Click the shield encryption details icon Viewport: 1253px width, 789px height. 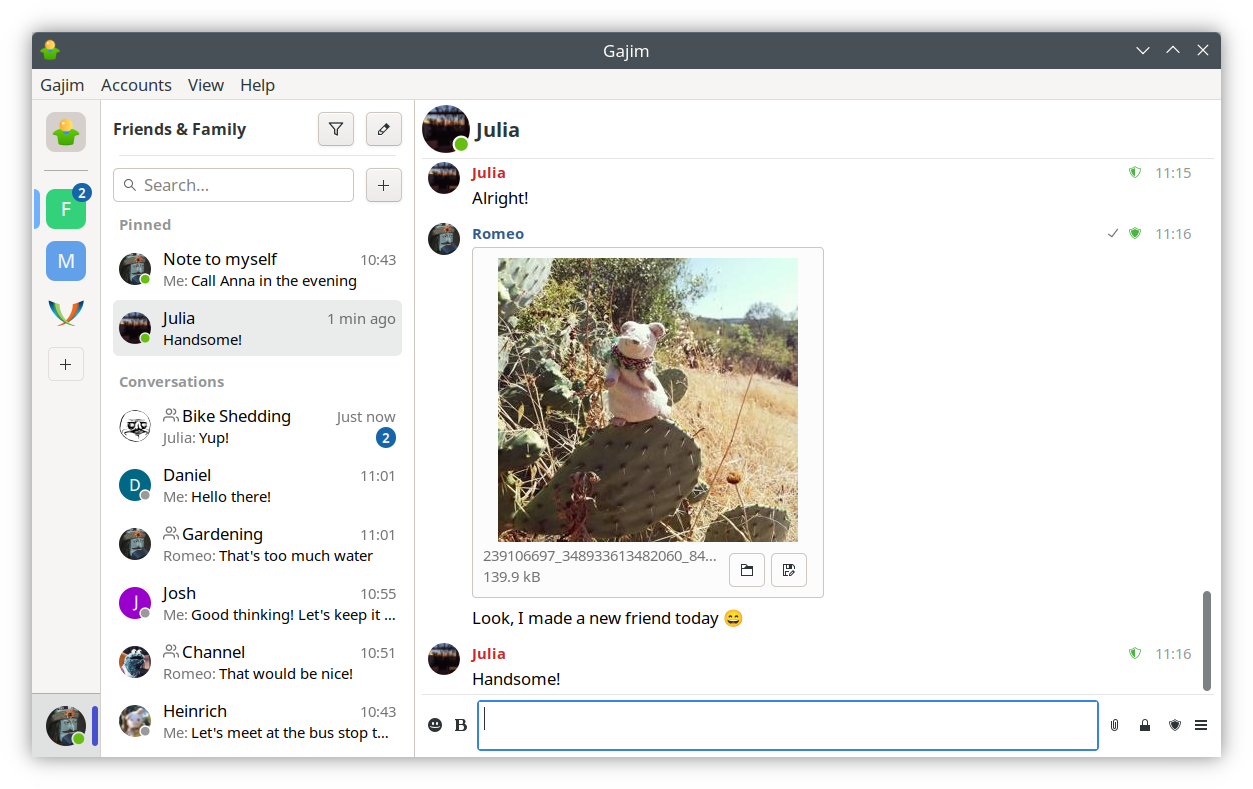click(x=1175, y=725)
